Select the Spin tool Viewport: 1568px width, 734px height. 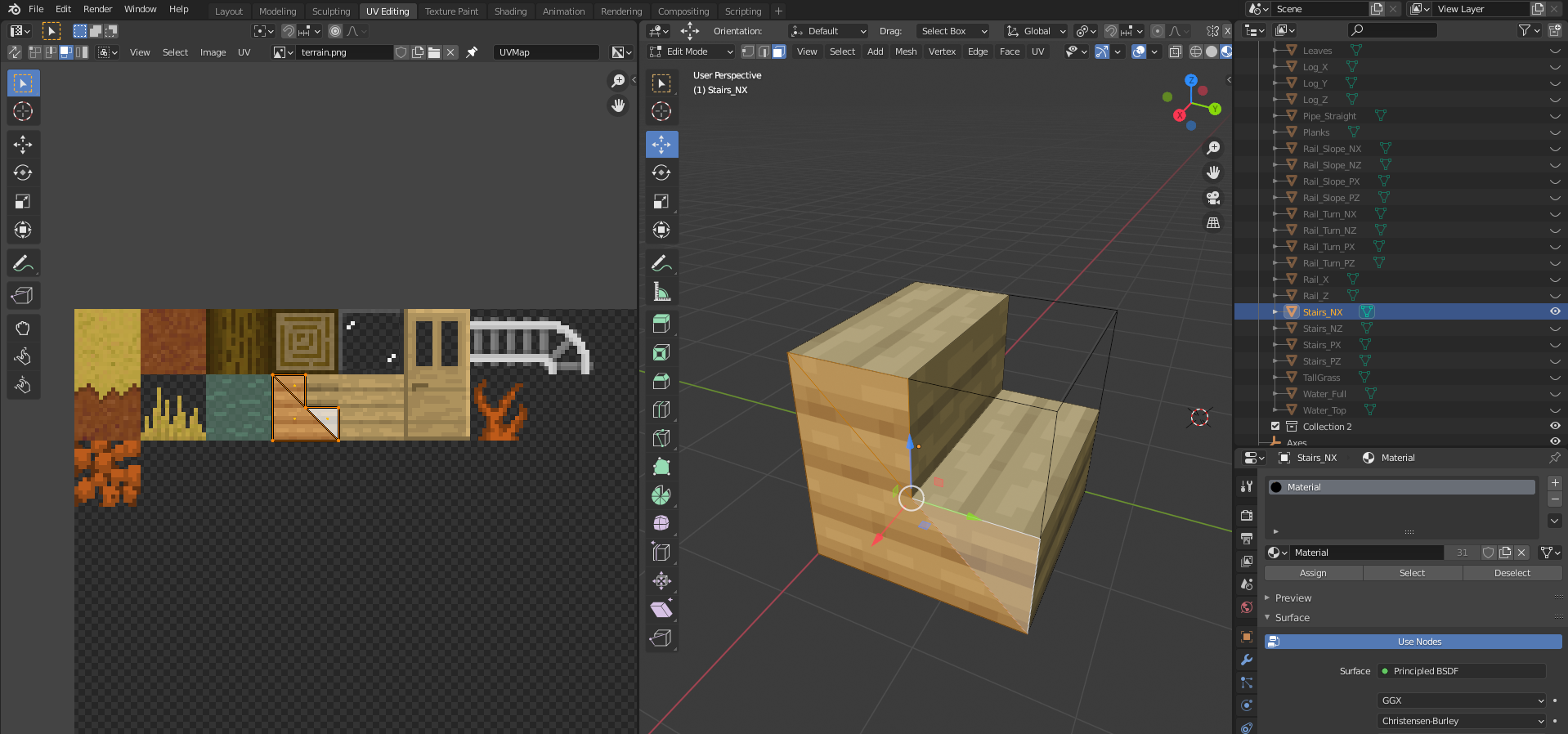pos(661,496)
